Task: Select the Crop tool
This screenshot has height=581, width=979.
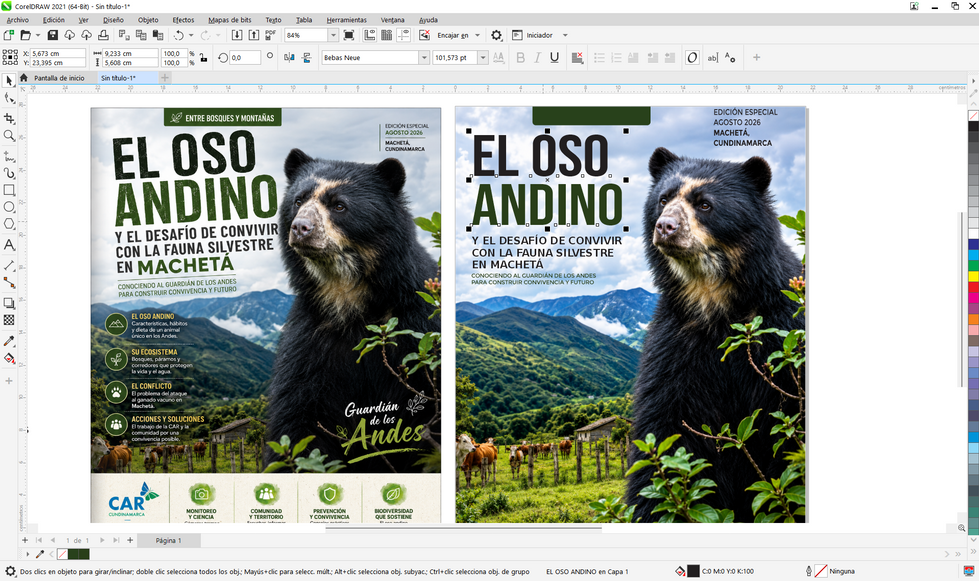Action: tap(9, 118)
